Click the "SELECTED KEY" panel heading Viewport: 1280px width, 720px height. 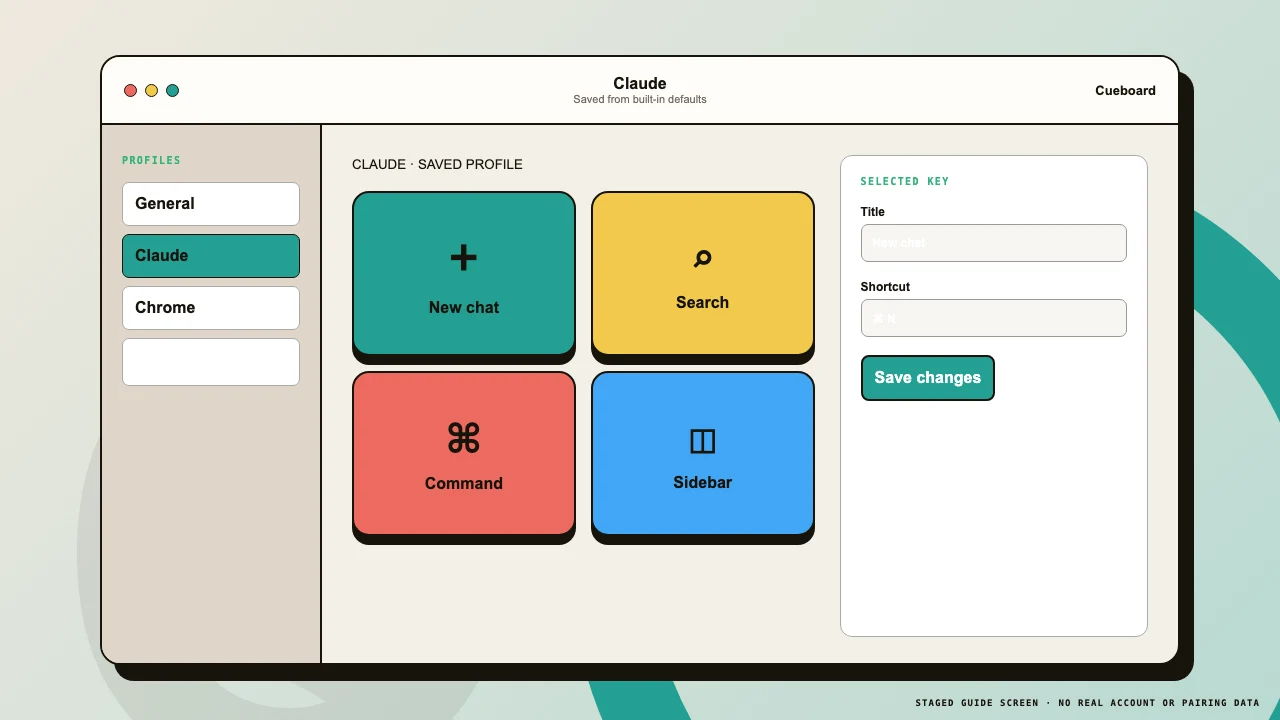pyautogui.click(x=904, y=181)
